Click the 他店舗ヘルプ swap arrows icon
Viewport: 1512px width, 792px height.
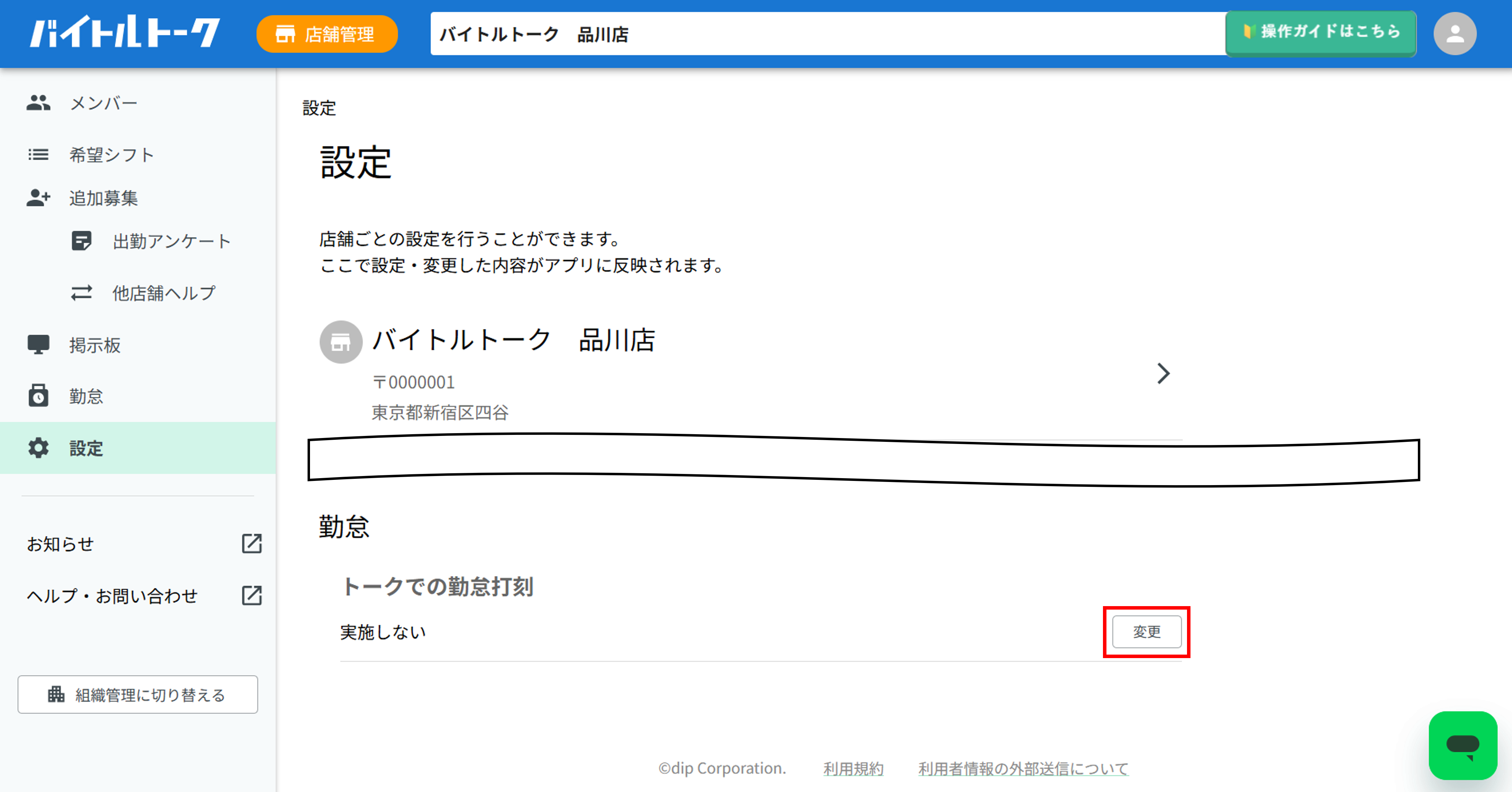pyautogui.click(x=81, y=293)
